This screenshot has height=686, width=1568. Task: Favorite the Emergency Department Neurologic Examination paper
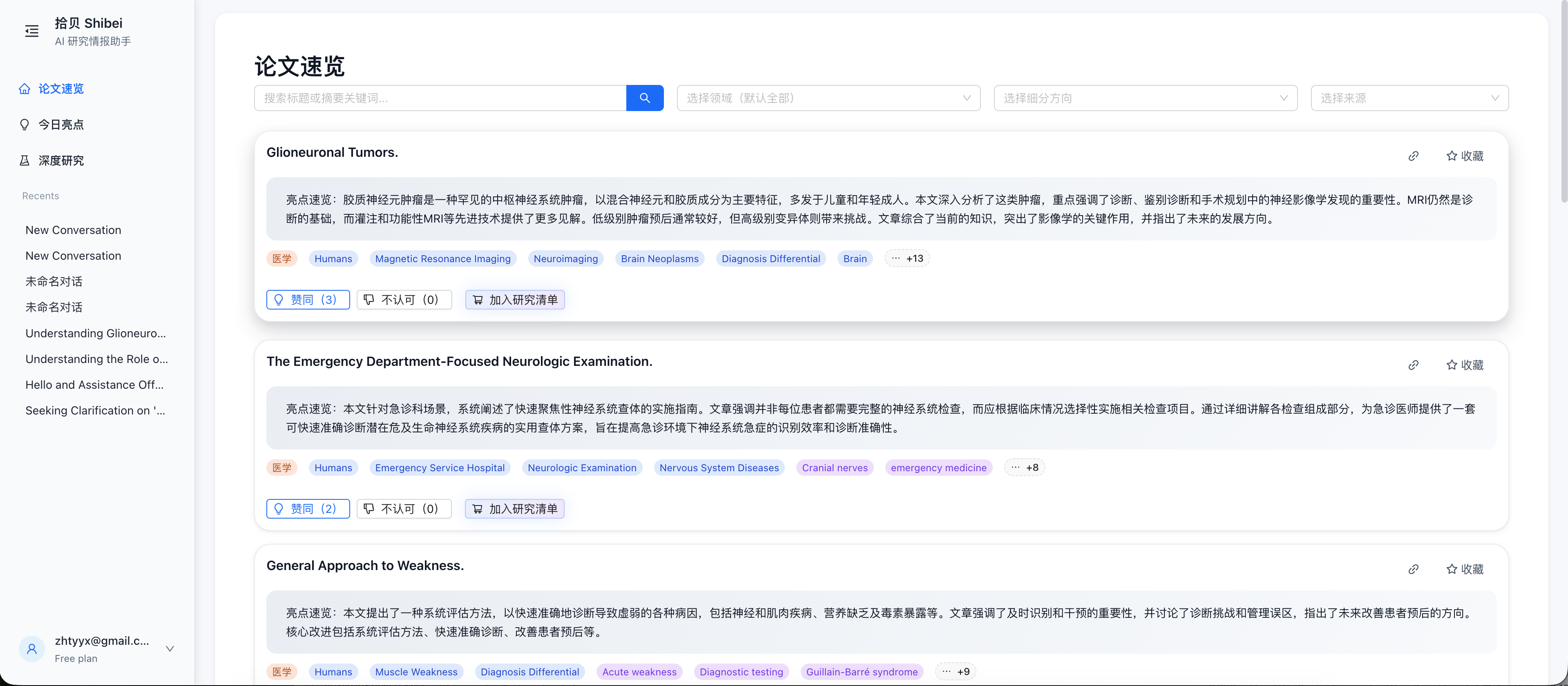(x=1465, y=365)
